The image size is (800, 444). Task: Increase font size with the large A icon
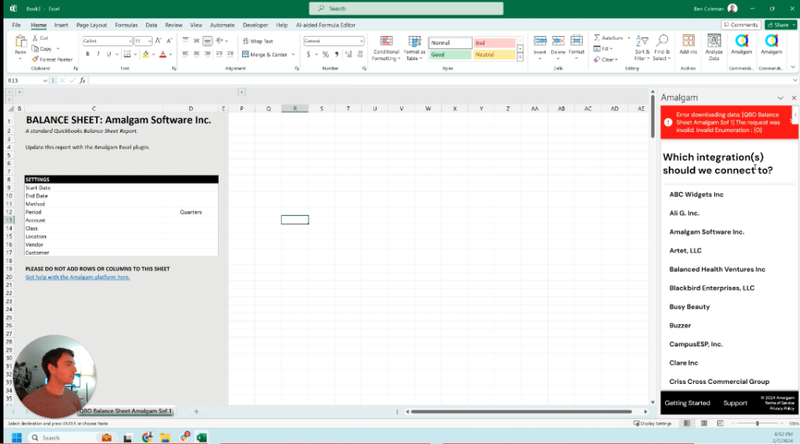[158, 41]
